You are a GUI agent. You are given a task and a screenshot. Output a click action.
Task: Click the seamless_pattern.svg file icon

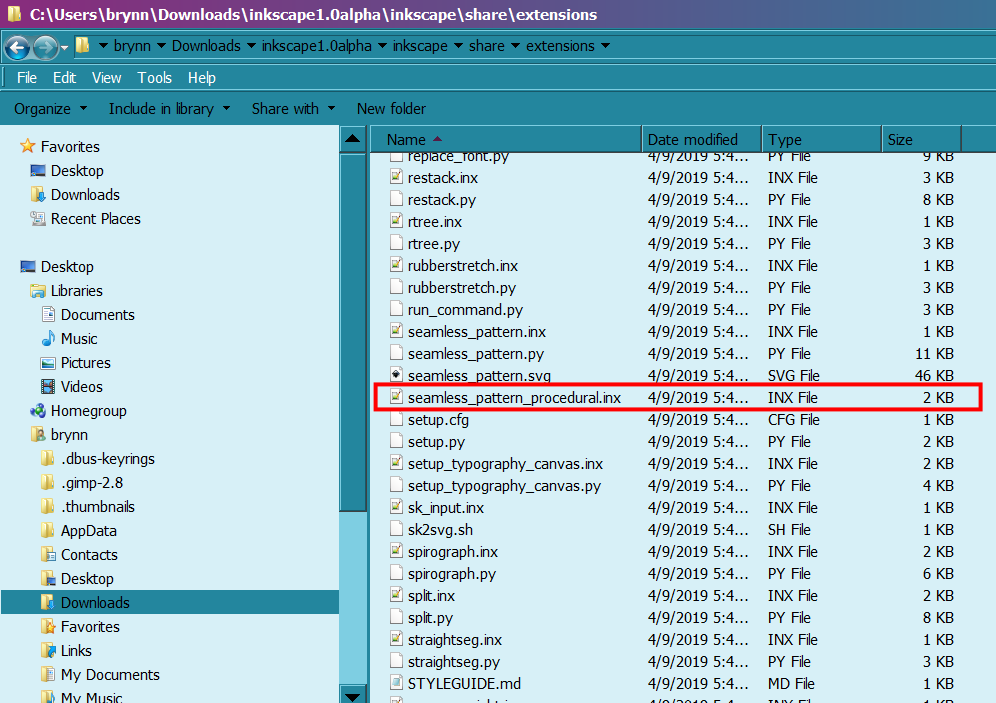click(x=396, y=376)
